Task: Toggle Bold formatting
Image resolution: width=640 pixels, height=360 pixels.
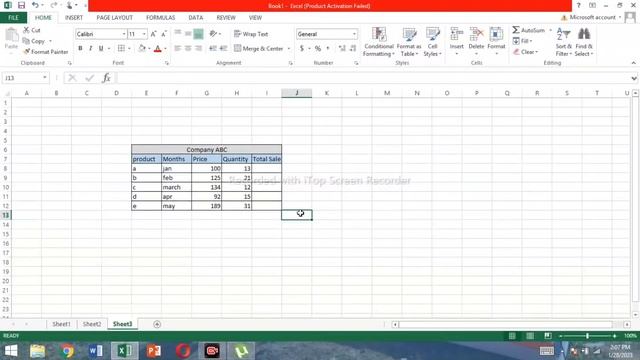Action: 80,49
